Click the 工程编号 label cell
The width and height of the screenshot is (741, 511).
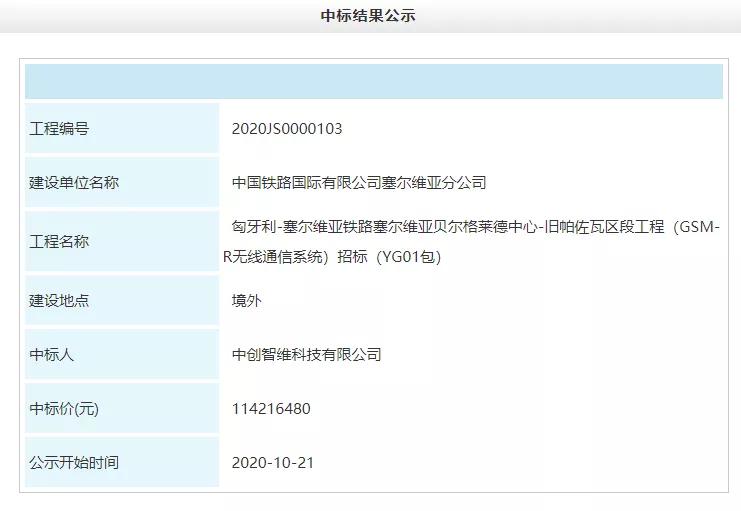click(x=122, y=128)
